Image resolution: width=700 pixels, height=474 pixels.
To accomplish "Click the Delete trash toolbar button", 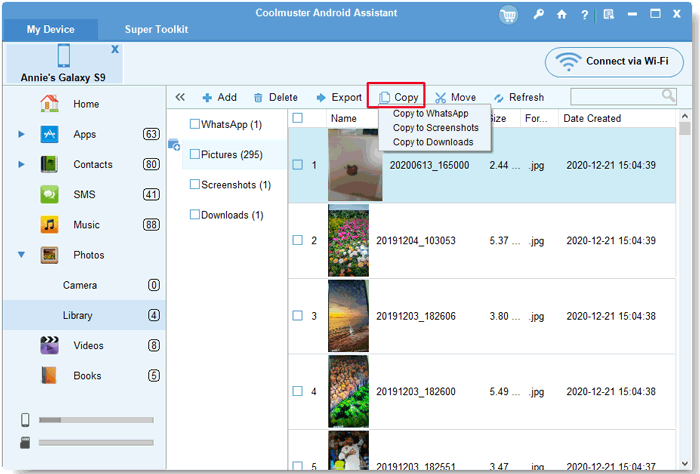I will (275, 97).
